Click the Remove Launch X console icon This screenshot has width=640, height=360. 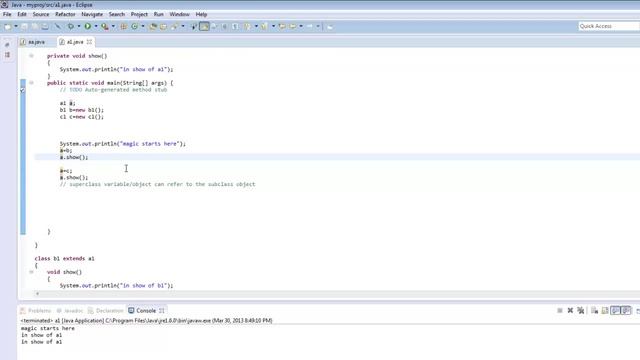click(570, 311)
